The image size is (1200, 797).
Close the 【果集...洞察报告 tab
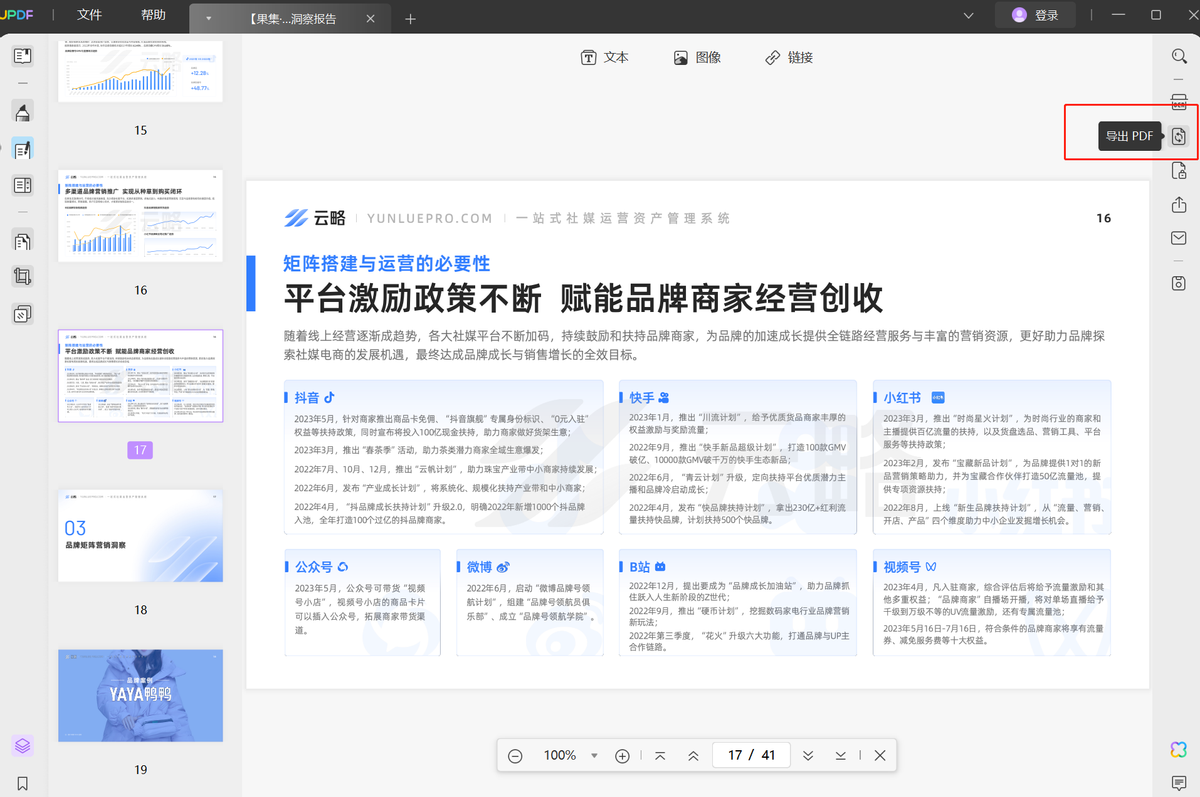tap(372, 18)
